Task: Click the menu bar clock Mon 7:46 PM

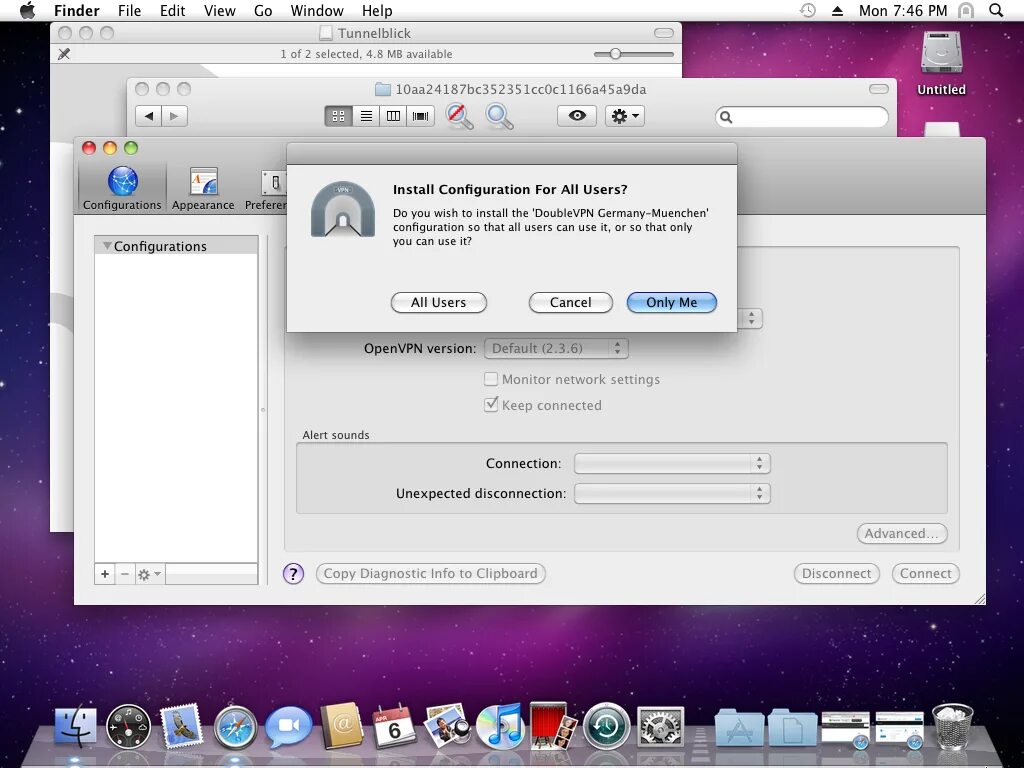Action: [903, 10]
